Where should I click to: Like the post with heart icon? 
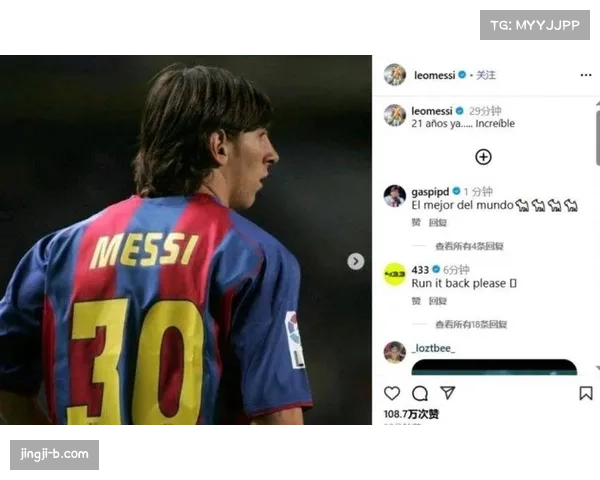[392, 393]
